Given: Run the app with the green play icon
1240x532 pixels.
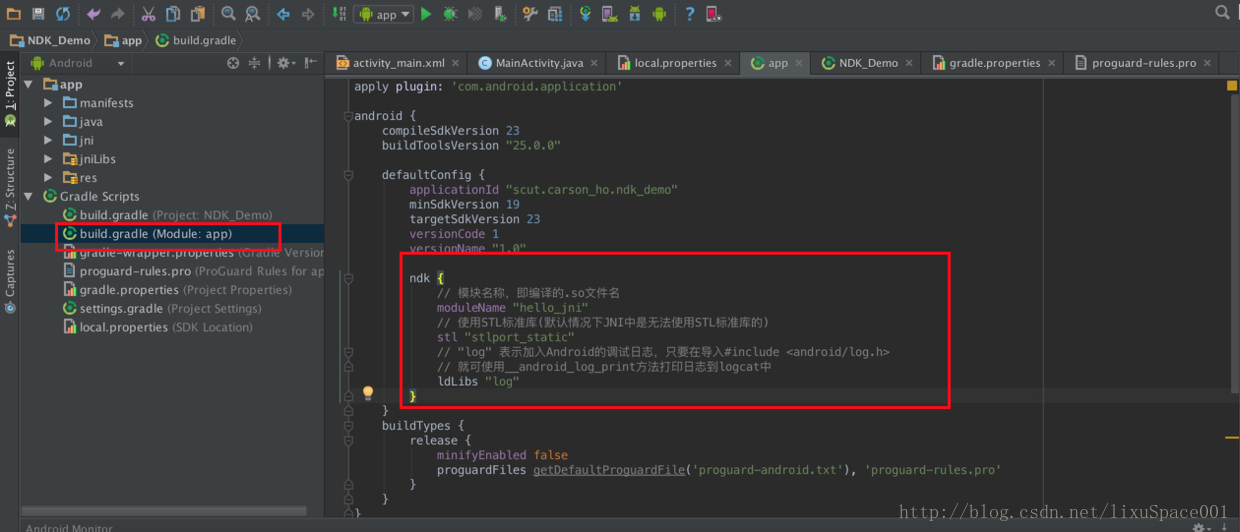Looking at the screenshot, I should tap(426, 14).
